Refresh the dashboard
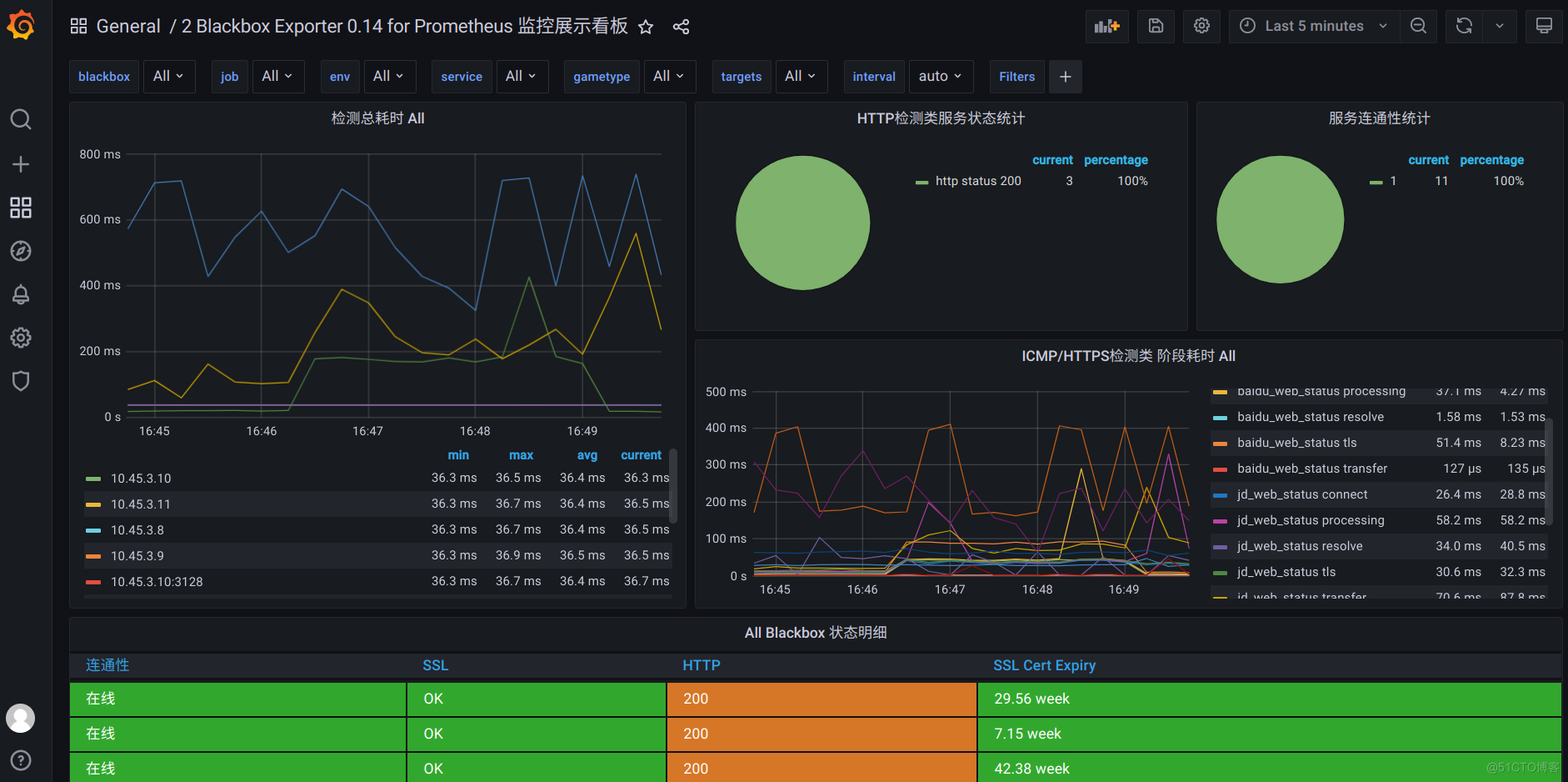 tap(1464, 27)
